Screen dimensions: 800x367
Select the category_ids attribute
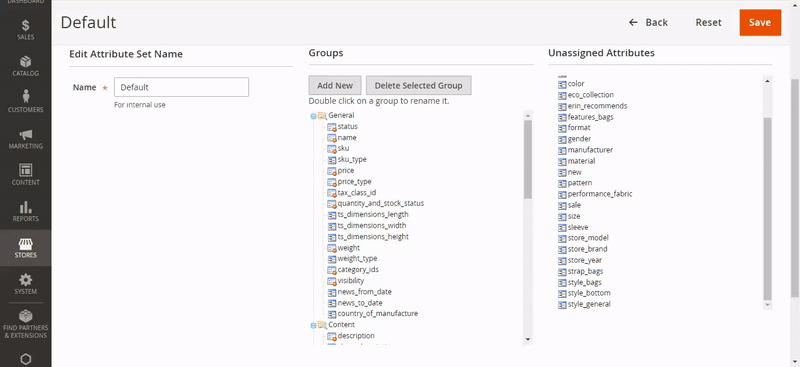click(358, 270)
